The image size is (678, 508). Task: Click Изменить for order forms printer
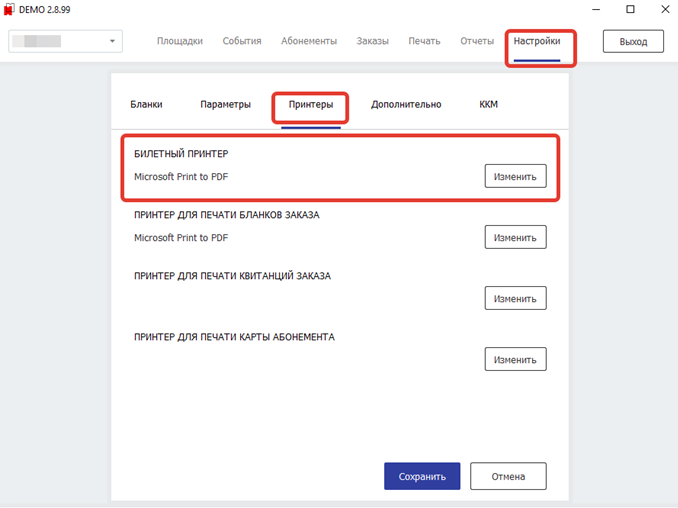pos(515,238)
